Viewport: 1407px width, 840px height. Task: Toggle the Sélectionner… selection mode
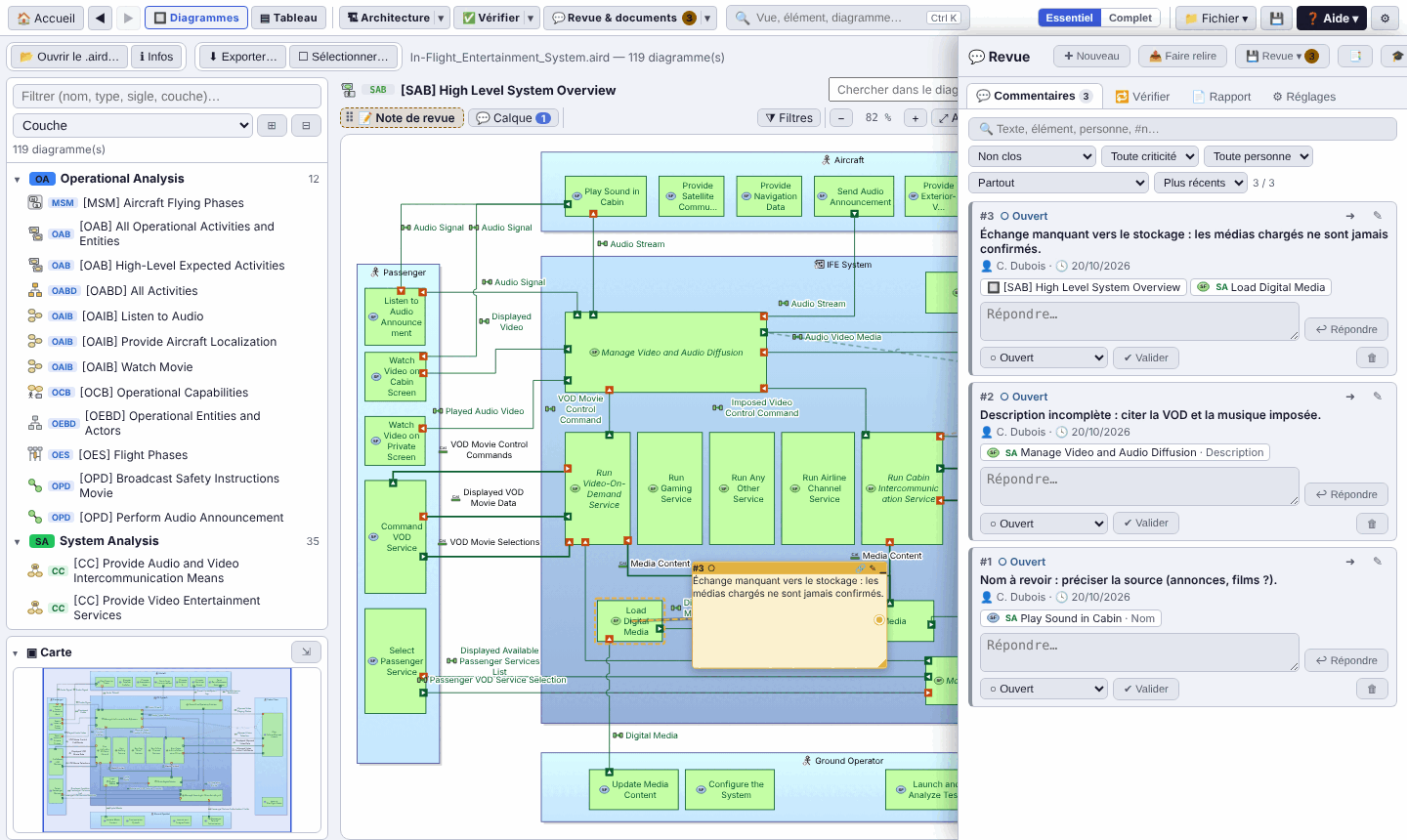tap(344, 57)
